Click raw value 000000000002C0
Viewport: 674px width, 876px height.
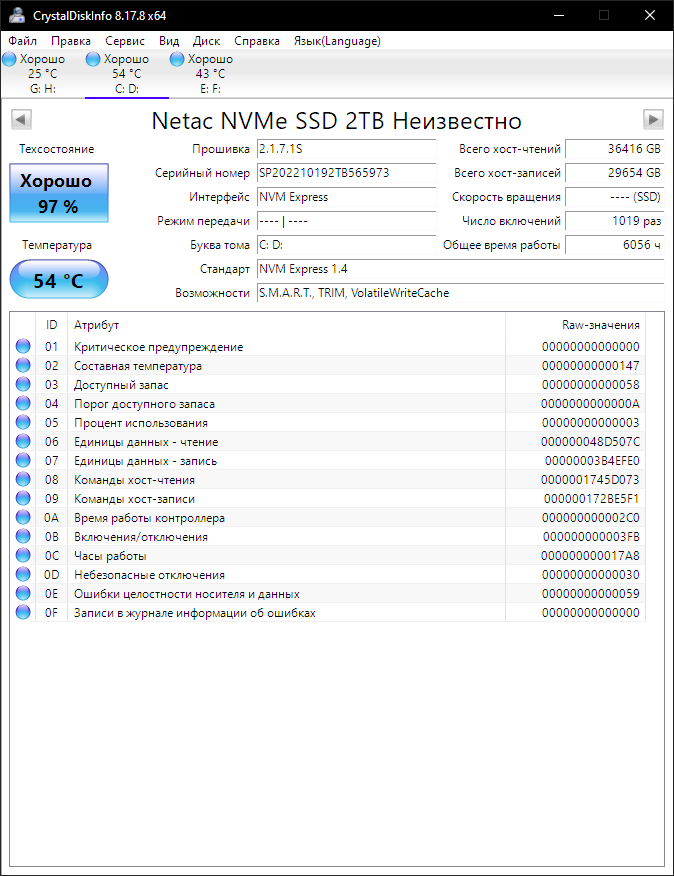pos(591,518)
